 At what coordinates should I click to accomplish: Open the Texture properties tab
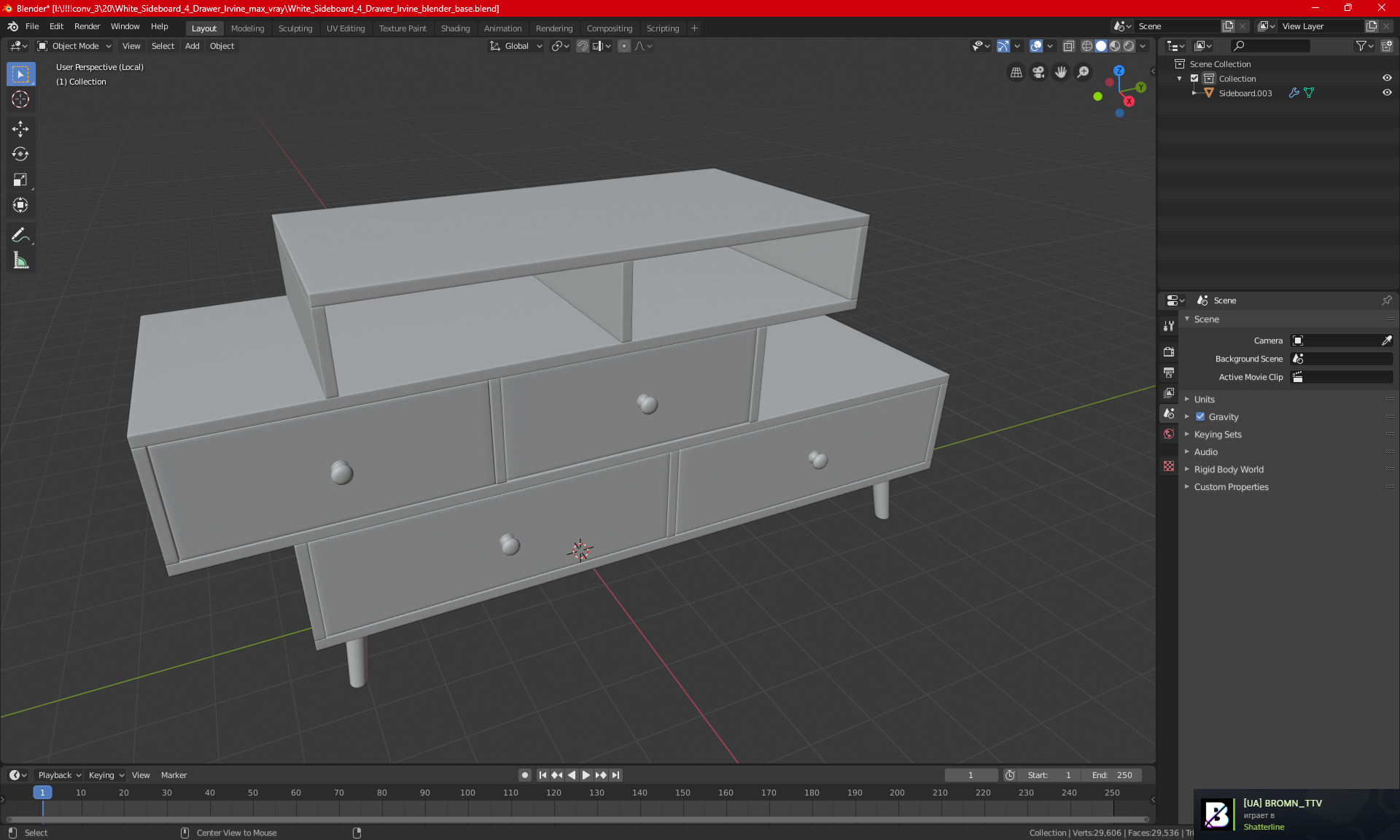(1169, 466)
